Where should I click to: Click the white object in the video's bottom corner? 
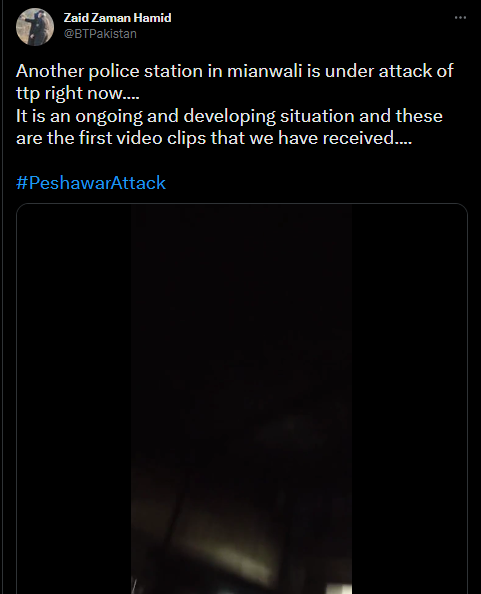point(339,589)
